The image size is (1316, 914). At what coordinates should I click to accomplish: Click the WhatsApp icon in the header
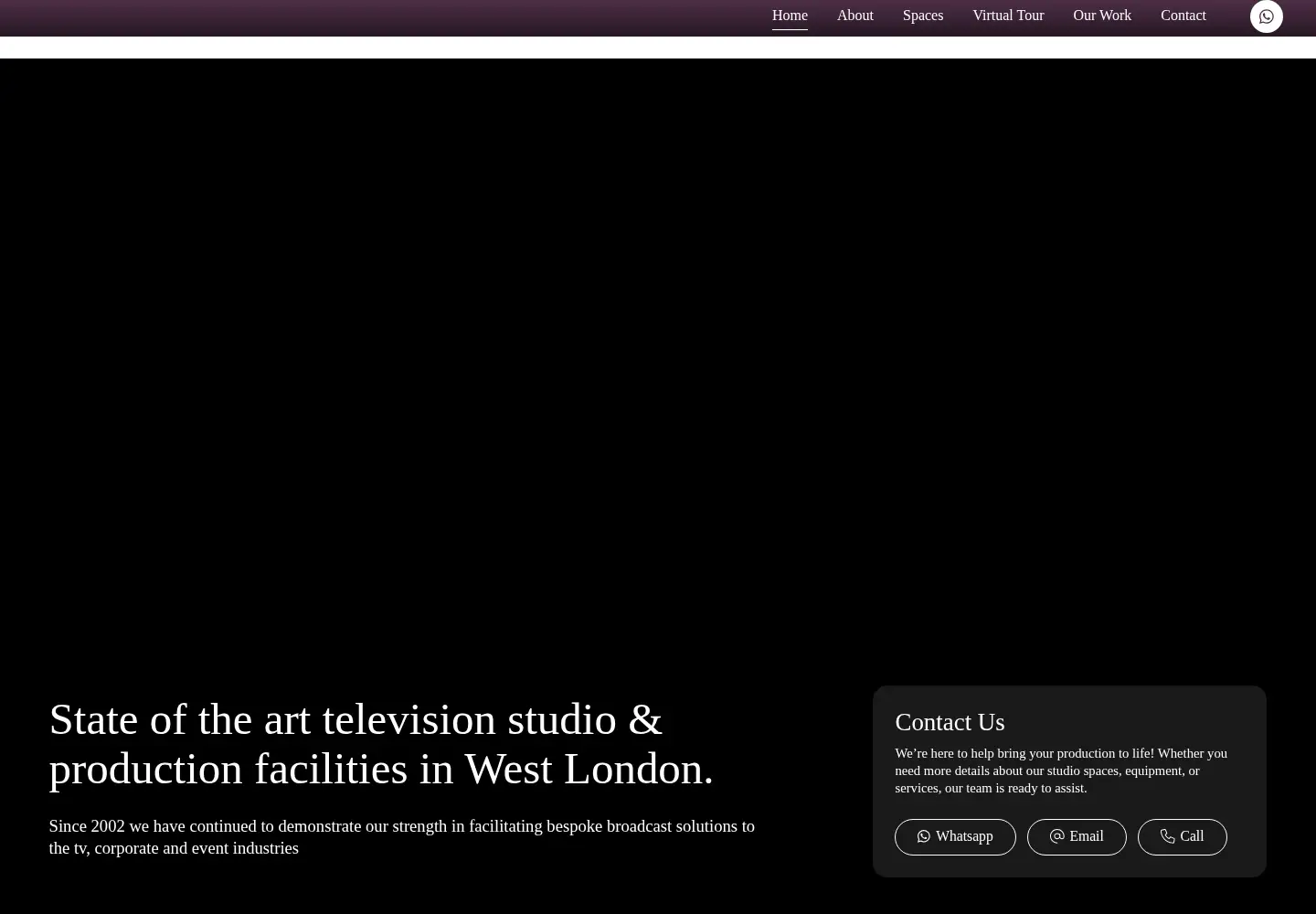[1266, 16]
